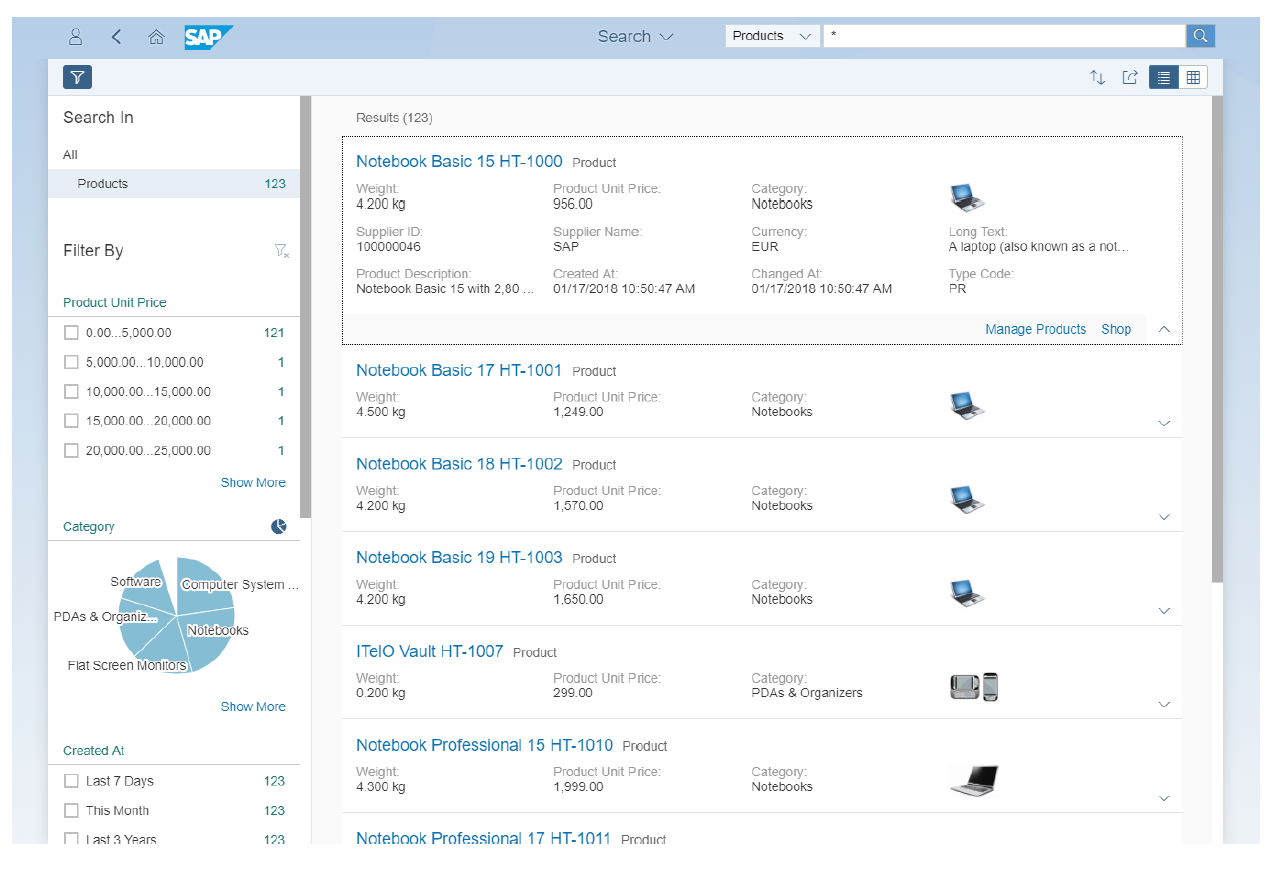Click the share/export icon

1130,77
